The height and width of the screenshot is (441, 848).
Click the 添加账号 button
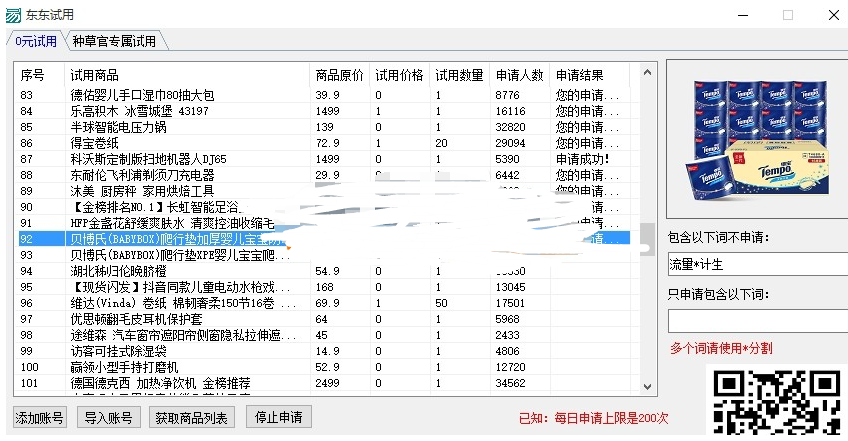[40, 417]
